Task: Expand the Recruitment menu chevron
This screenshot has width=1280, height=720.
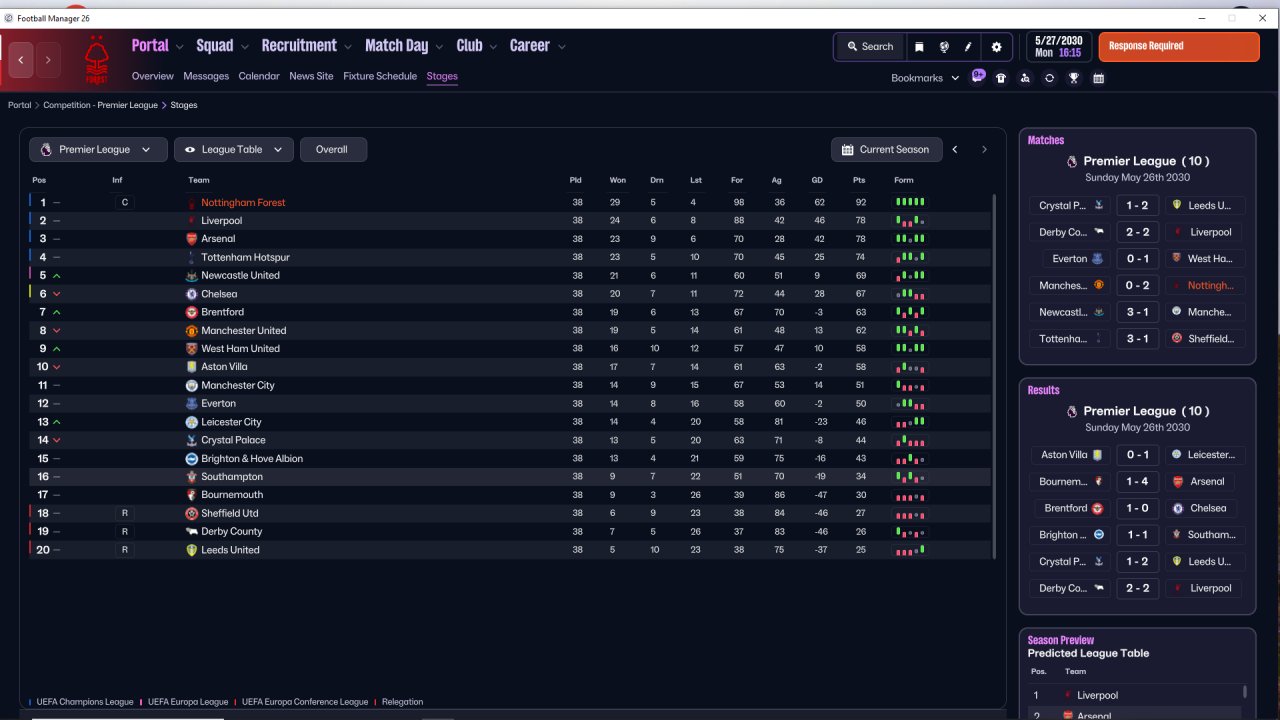Action: point(348,47)
